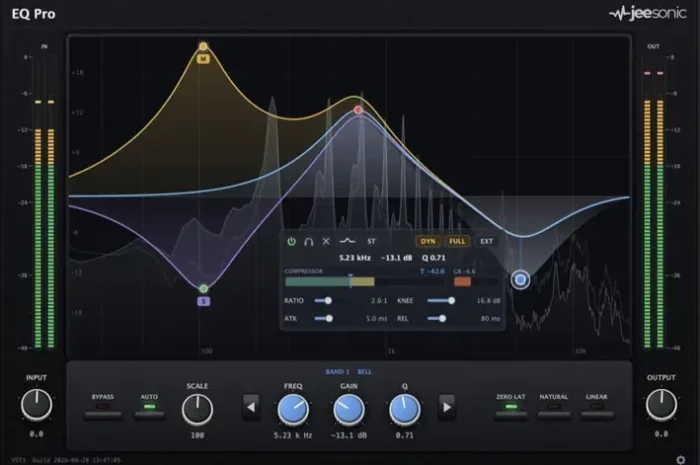The image size is (700, 465).
Task: Select the yellow M band node
Action: click(203, 46)
